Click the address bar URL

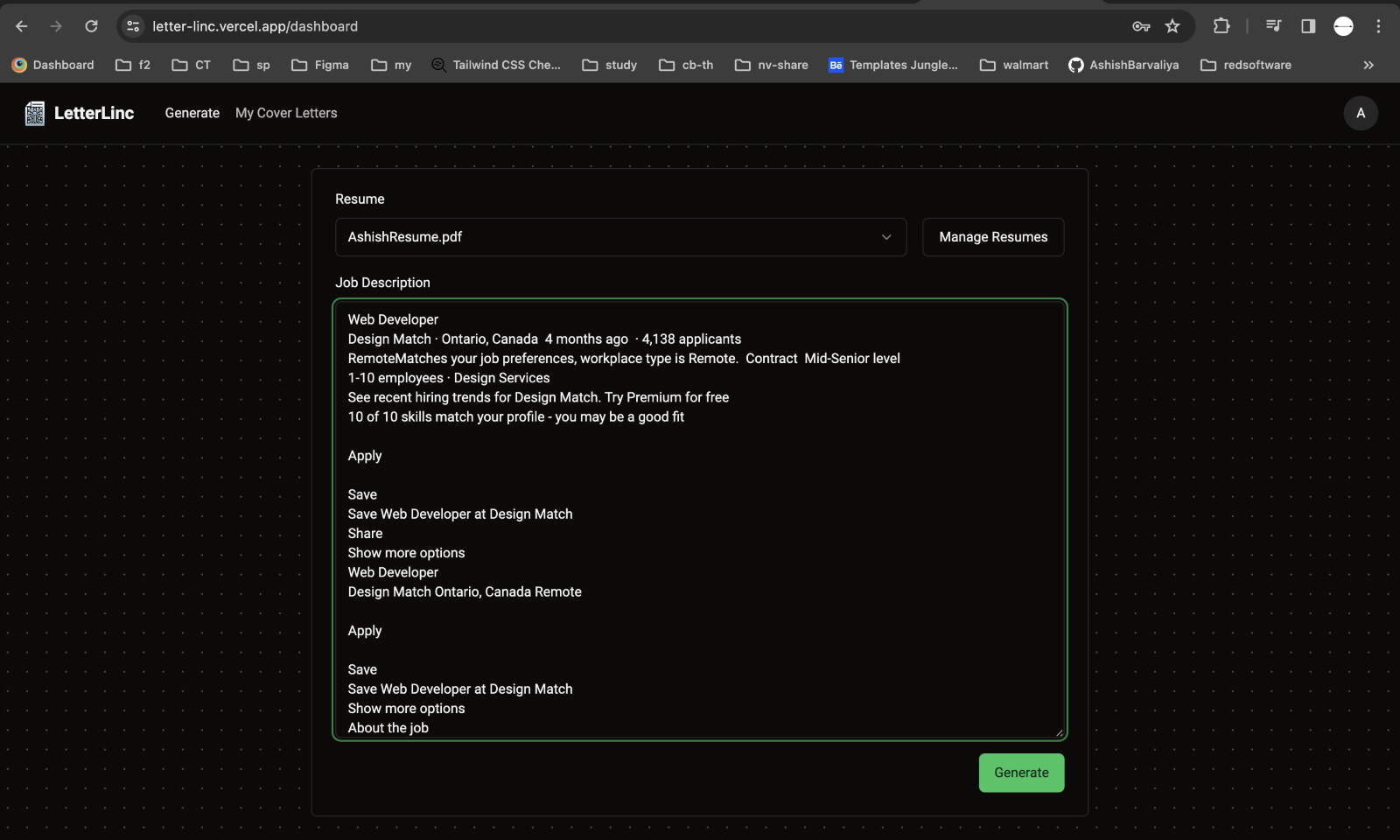(255, 26)
